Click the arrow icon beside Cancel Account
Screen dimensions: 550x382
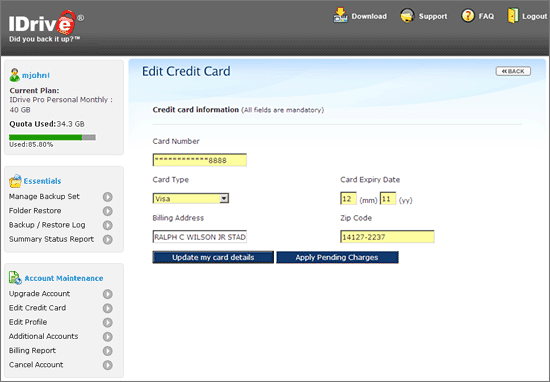coord(108,365)
